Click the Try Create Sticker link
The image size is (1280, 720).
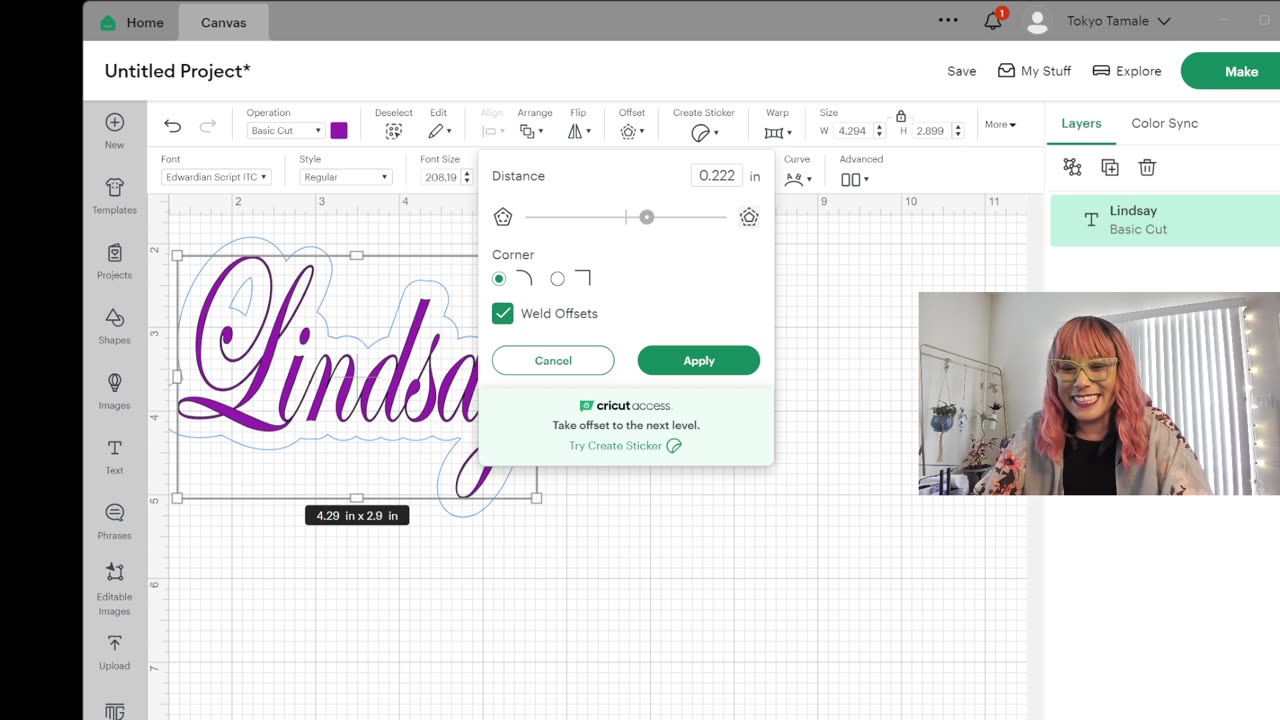625,446
